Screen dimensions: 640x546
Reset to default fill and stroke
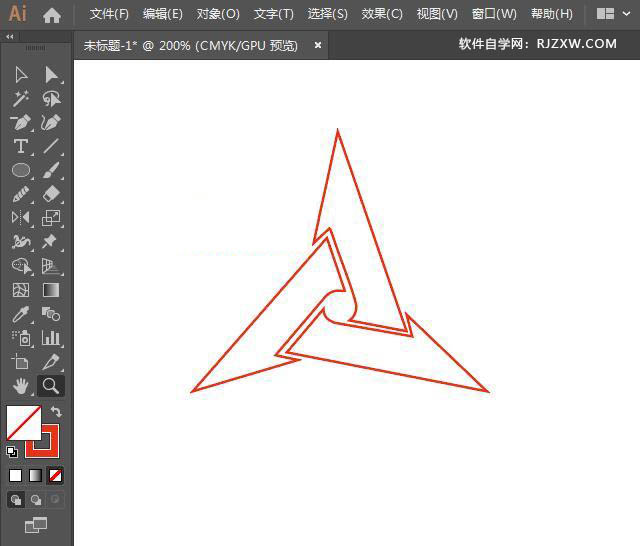[12, 452]
